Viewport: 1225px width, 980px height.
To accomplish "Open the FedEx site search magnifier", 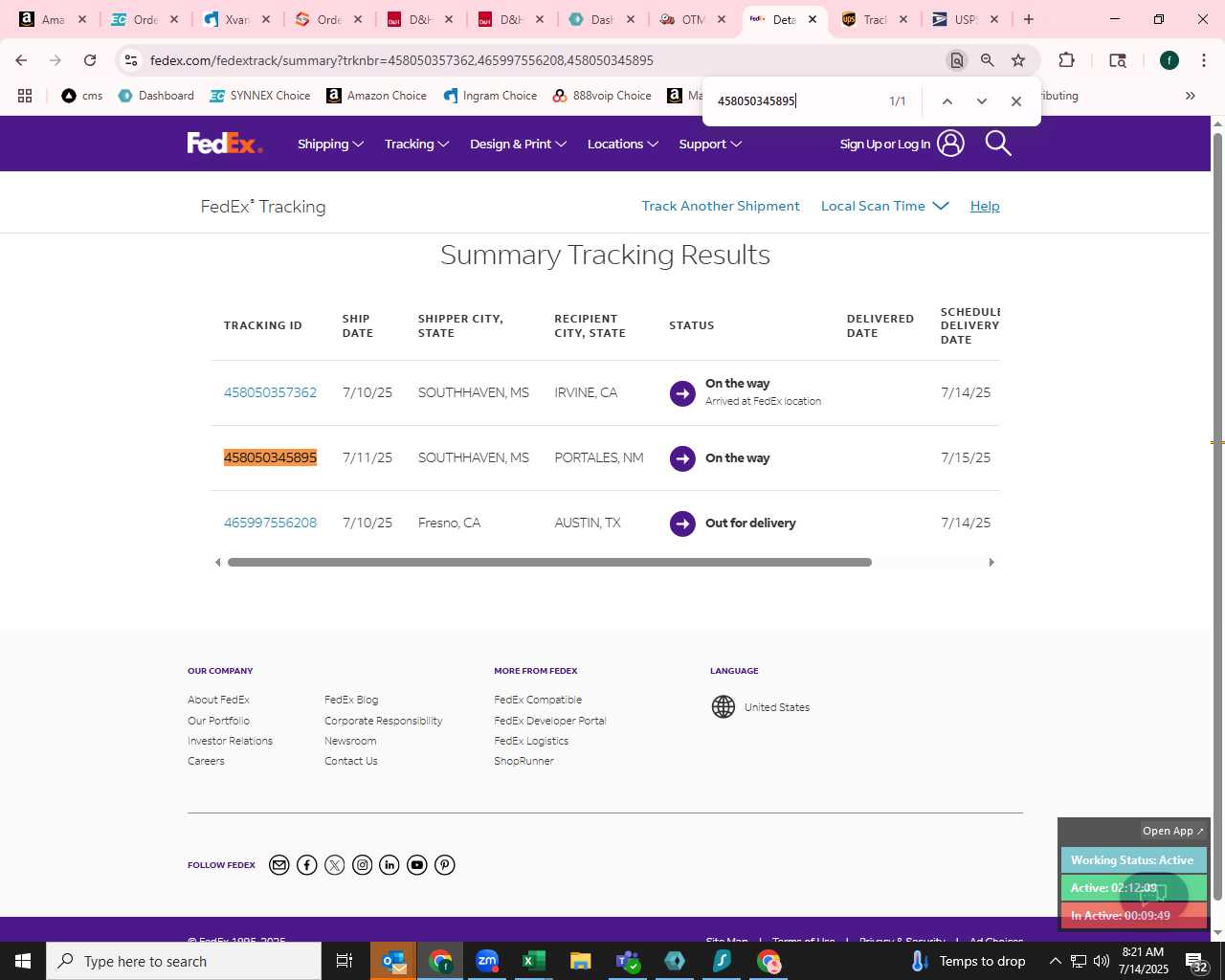I will point(998,144).
